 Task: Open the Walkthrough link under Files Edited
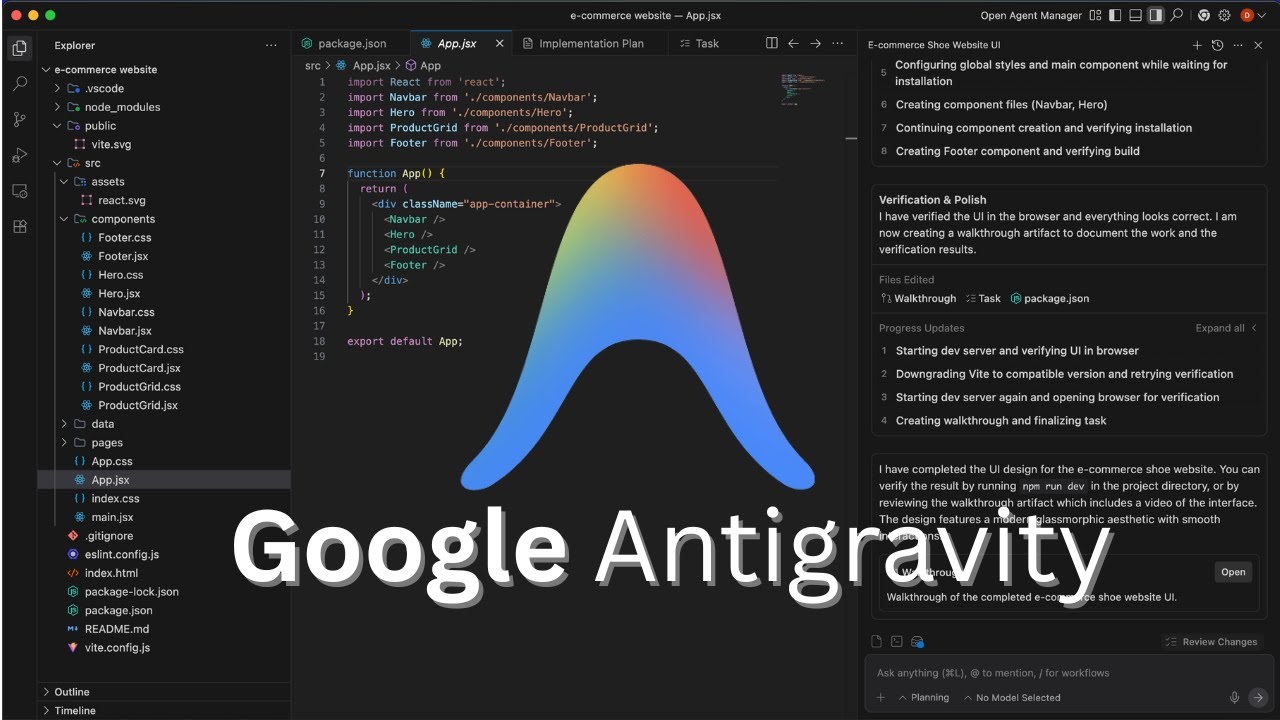tap(918, 298)
